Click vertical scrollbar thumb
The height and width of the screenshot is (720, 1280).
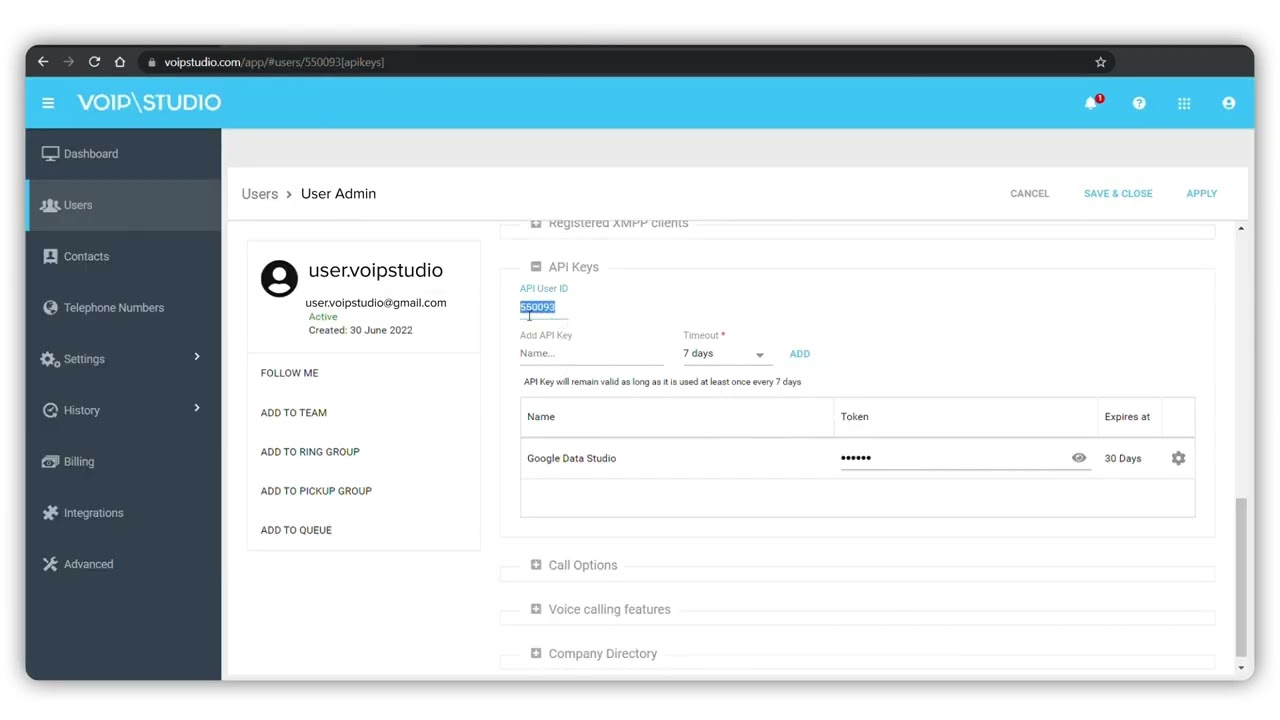1241,578
